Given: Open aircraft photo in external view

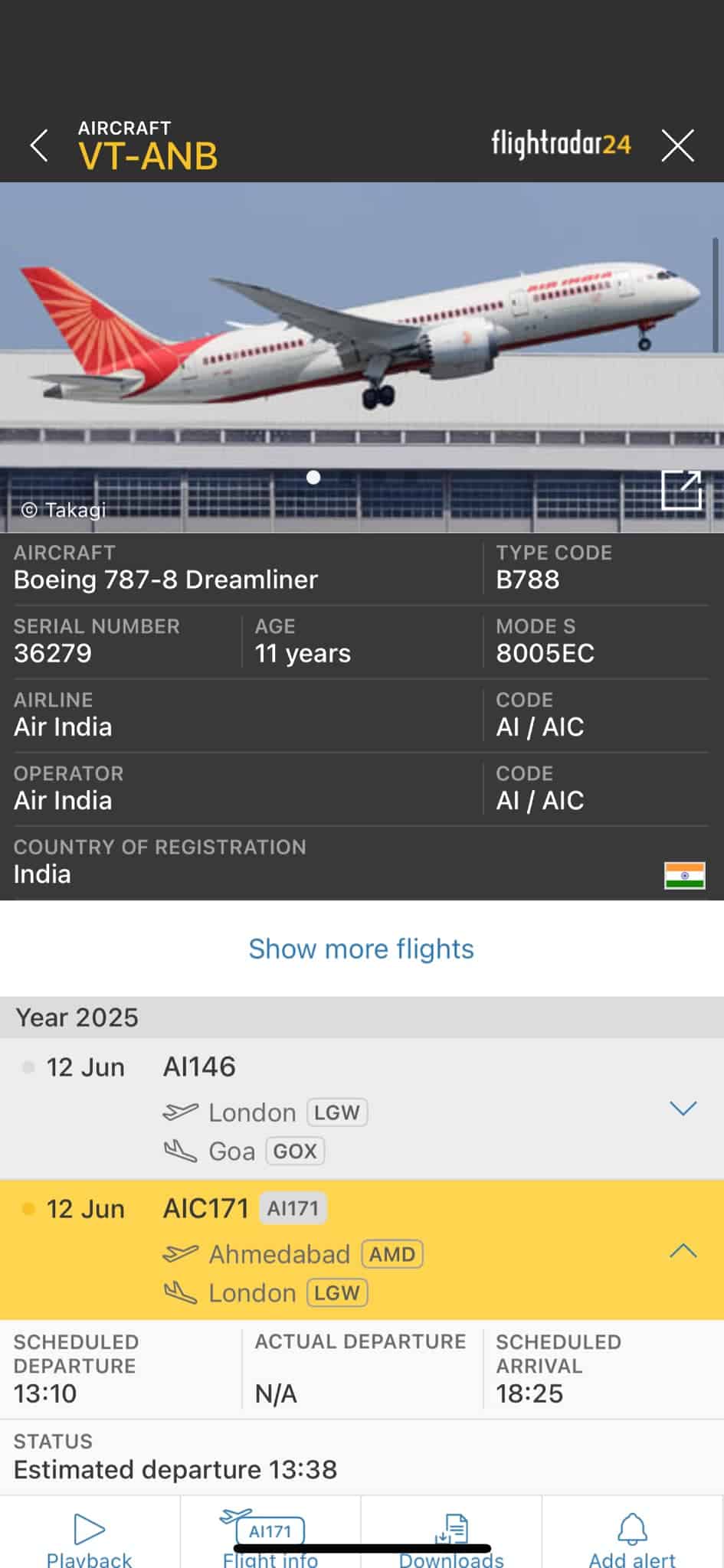Looking at the screenshot, I should [681, 490].
